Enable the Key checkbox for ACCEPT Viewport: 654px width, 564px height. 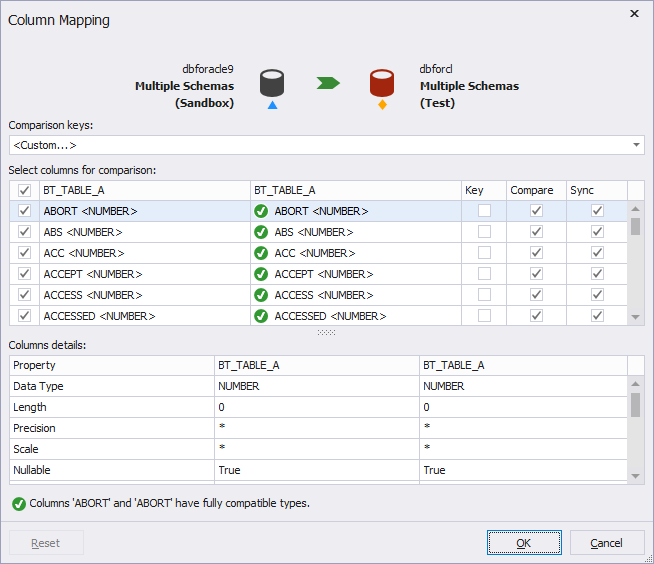[x=484, y=274]
